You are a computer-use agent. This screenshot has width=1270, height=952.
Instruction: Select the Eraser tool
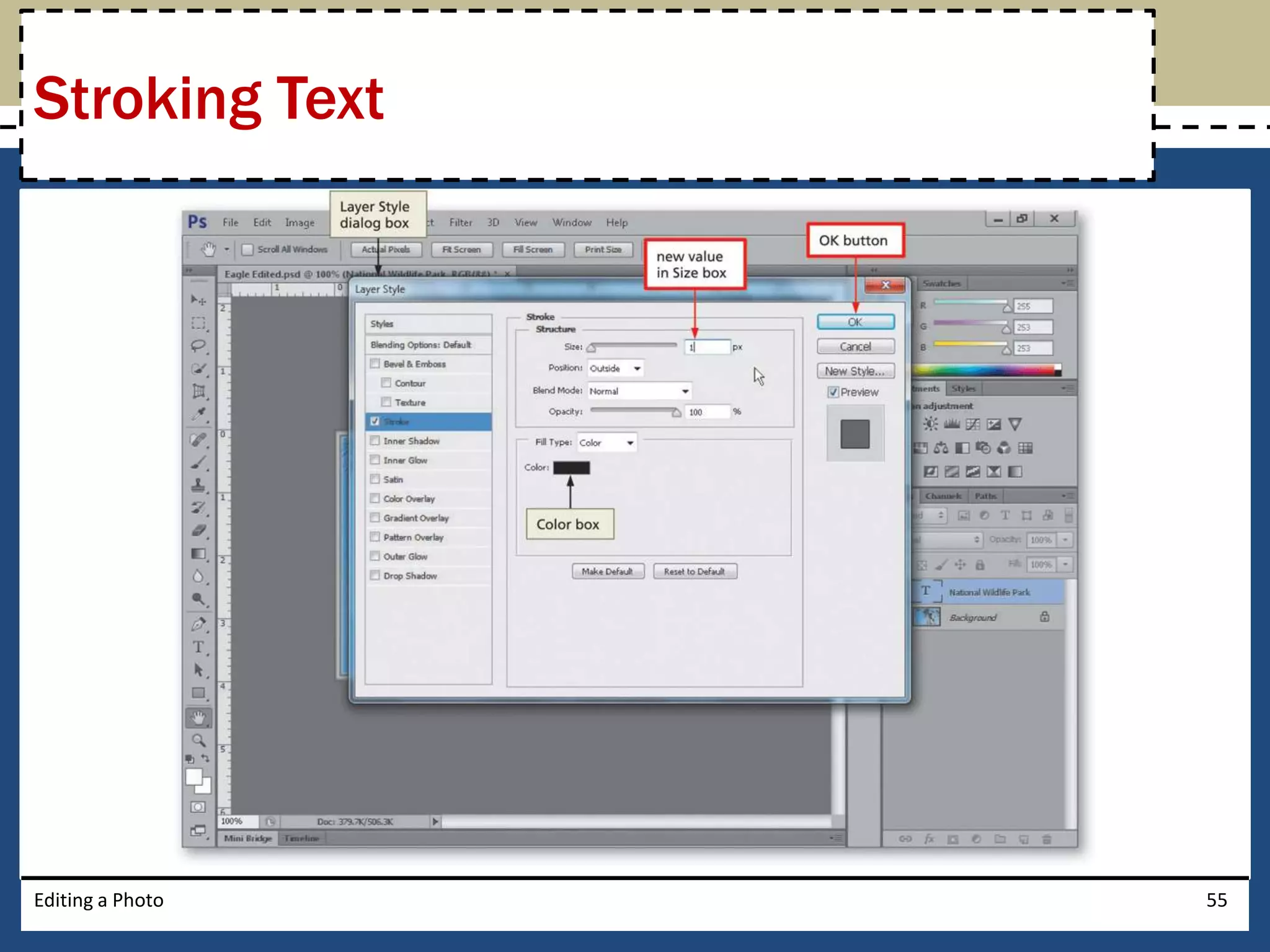click(198, 531)
